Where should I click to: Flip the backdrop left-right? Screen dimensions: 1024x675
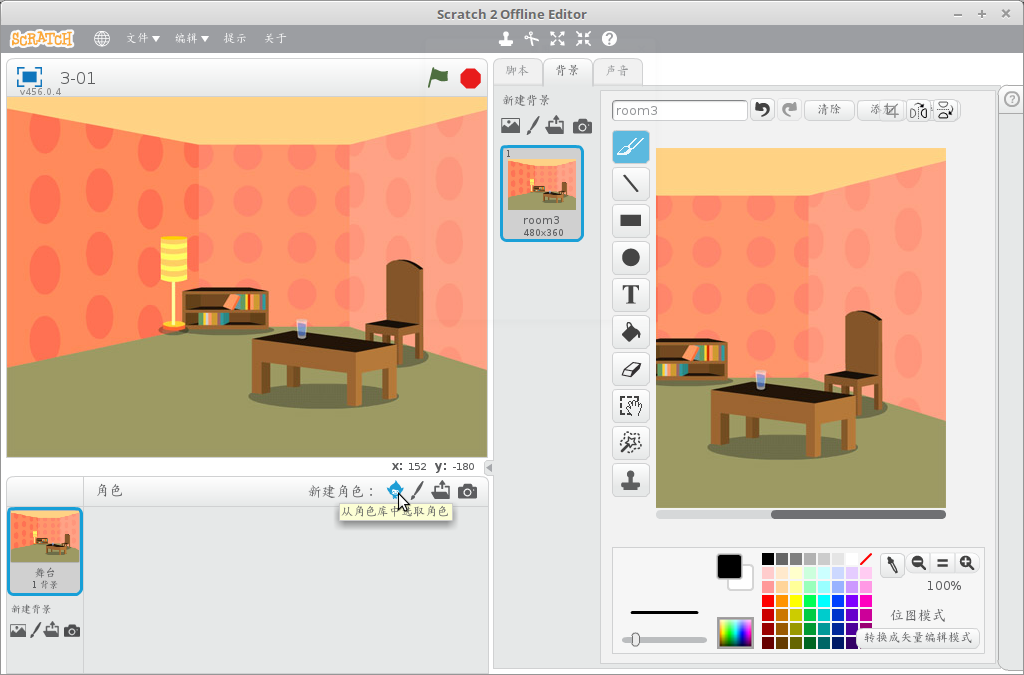918,110
